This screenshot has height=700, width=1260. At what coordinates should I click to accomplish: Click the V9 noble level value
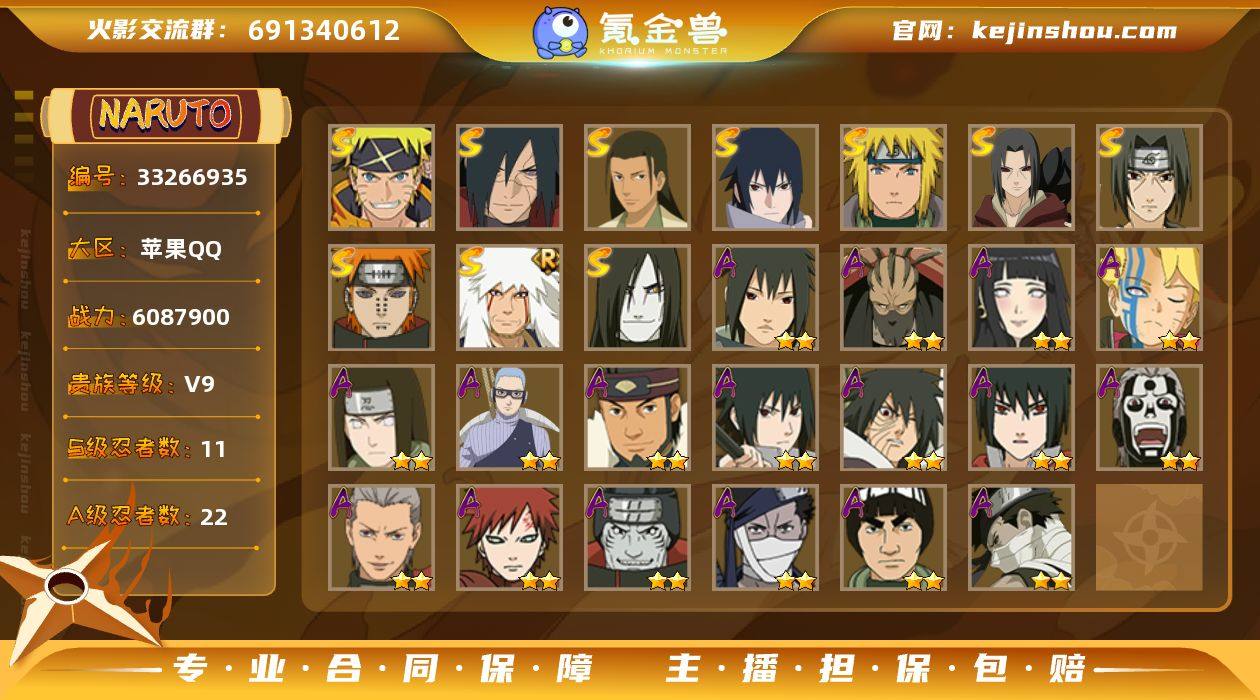click(x=199, y=384)
